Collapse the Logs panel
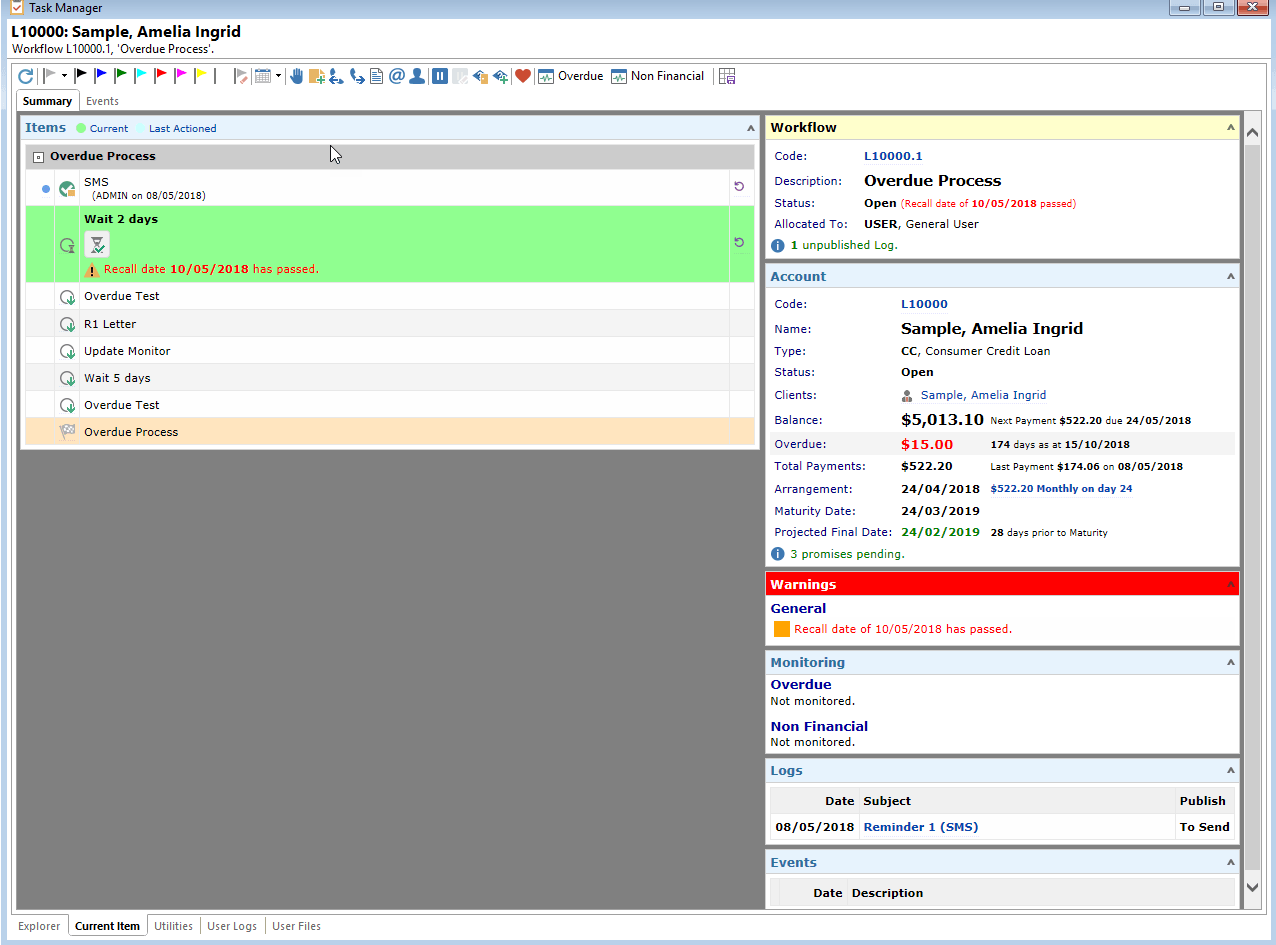Screen dimensions: 1276x945 tap(1231, 771)
